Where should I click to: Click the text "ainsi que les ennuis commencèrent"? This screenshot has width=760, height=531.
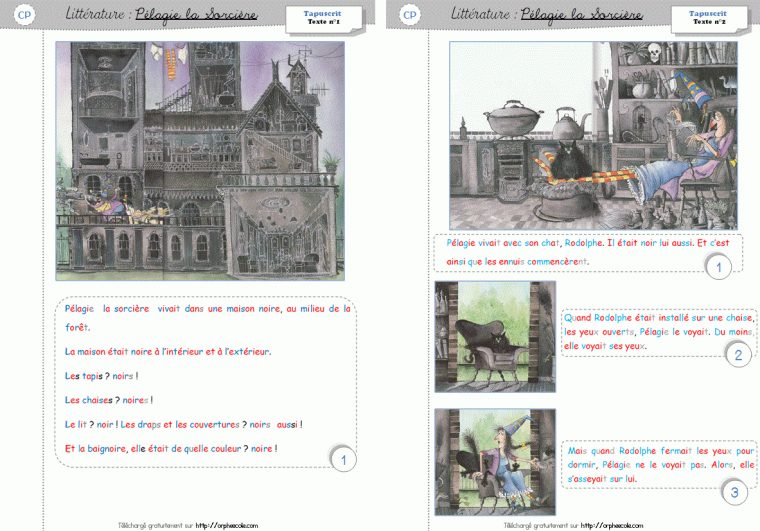point(517,262)
